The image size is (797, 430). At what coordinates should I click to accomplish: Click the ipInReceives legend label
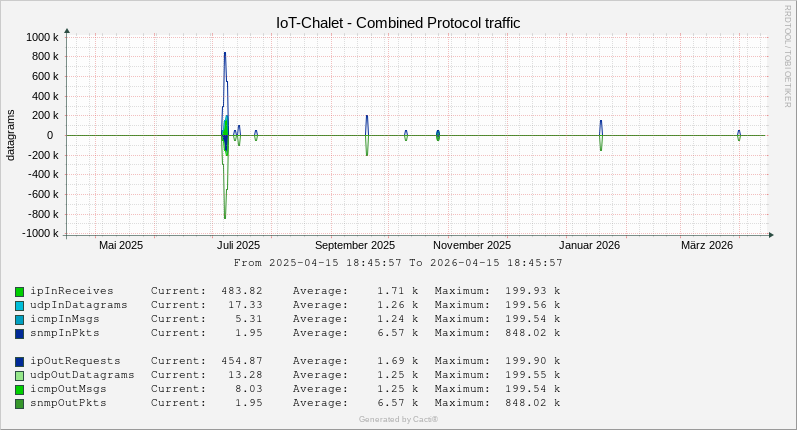[72, 291]
